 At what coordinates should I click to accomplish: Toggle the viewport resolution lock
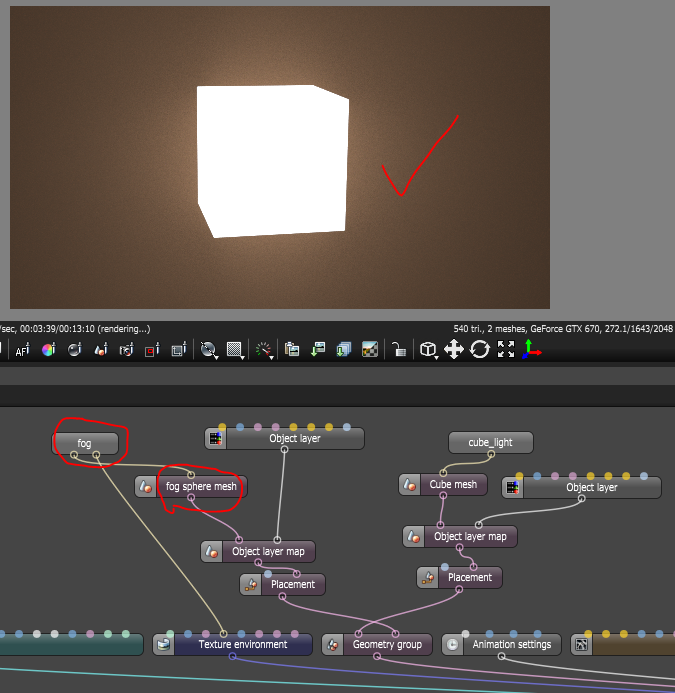[399, 350]
